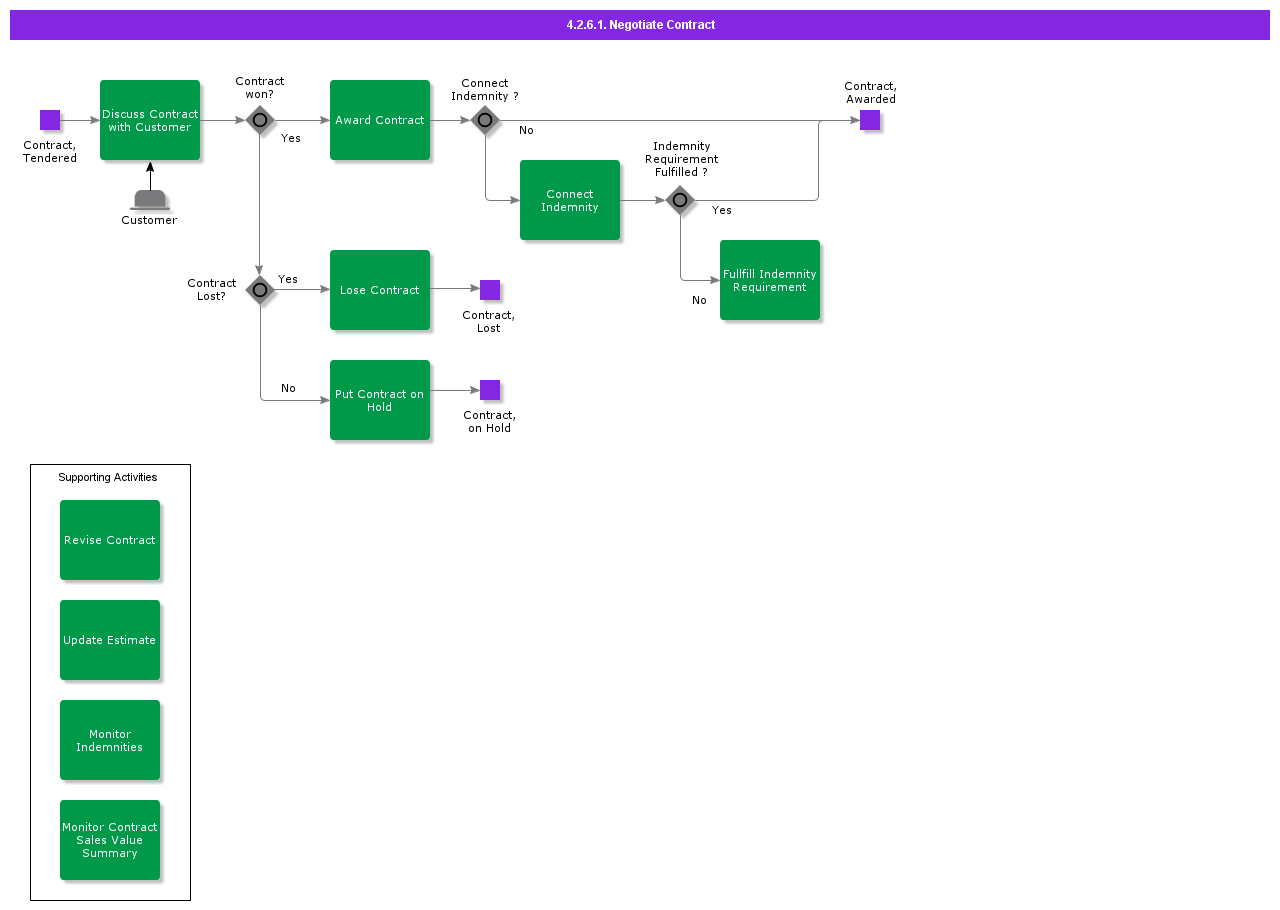Click the Contract Awarded end event square

pyautogui.click(x=870, y=120)
